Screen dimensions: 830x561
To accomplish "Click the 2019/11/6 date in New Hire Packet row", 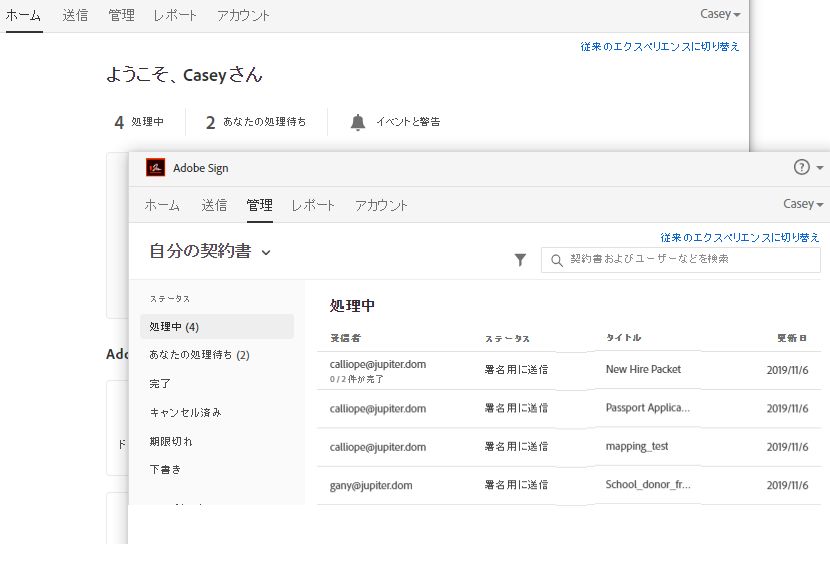I will coord(787,370).
